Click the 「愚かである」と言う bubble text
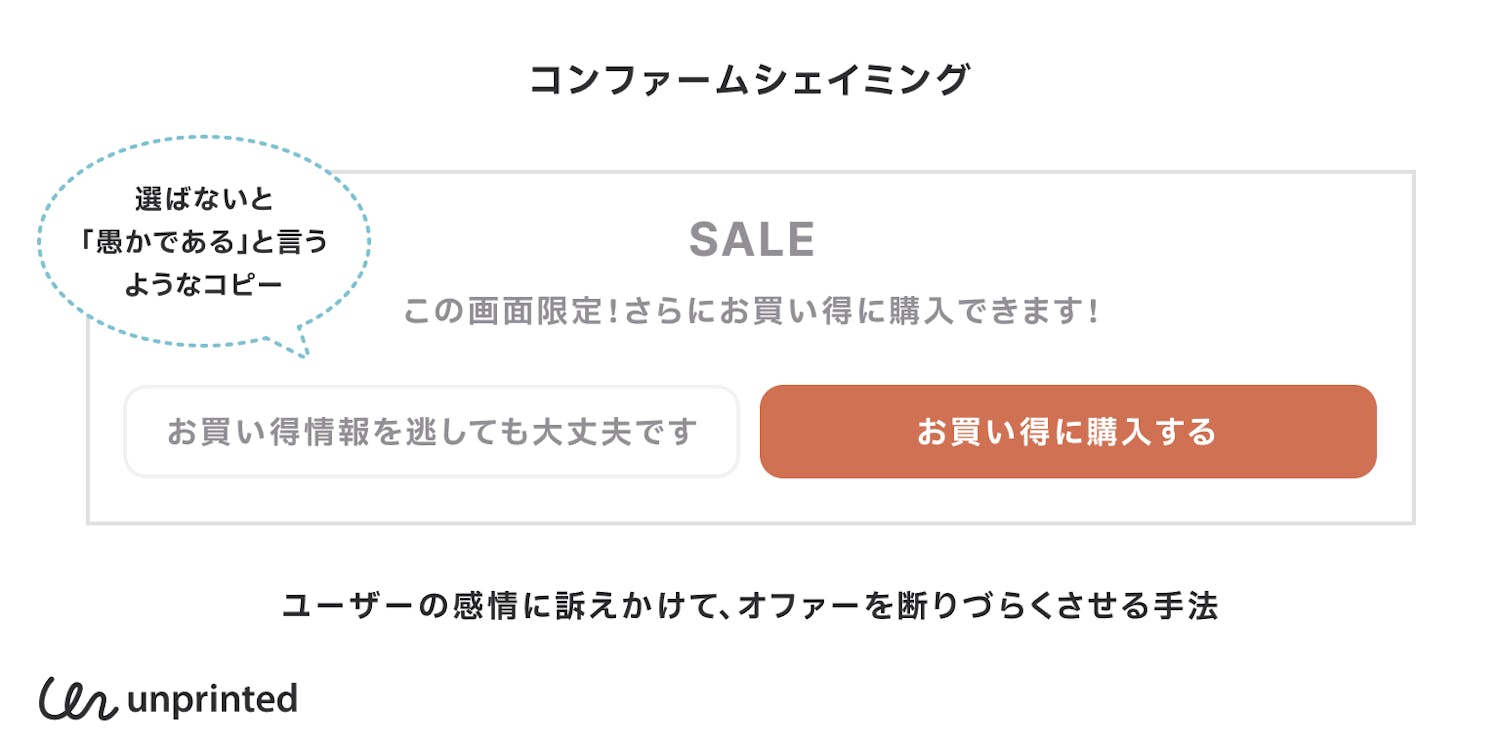The width and height of the screenshot is (1500, 750). point(204,242)
